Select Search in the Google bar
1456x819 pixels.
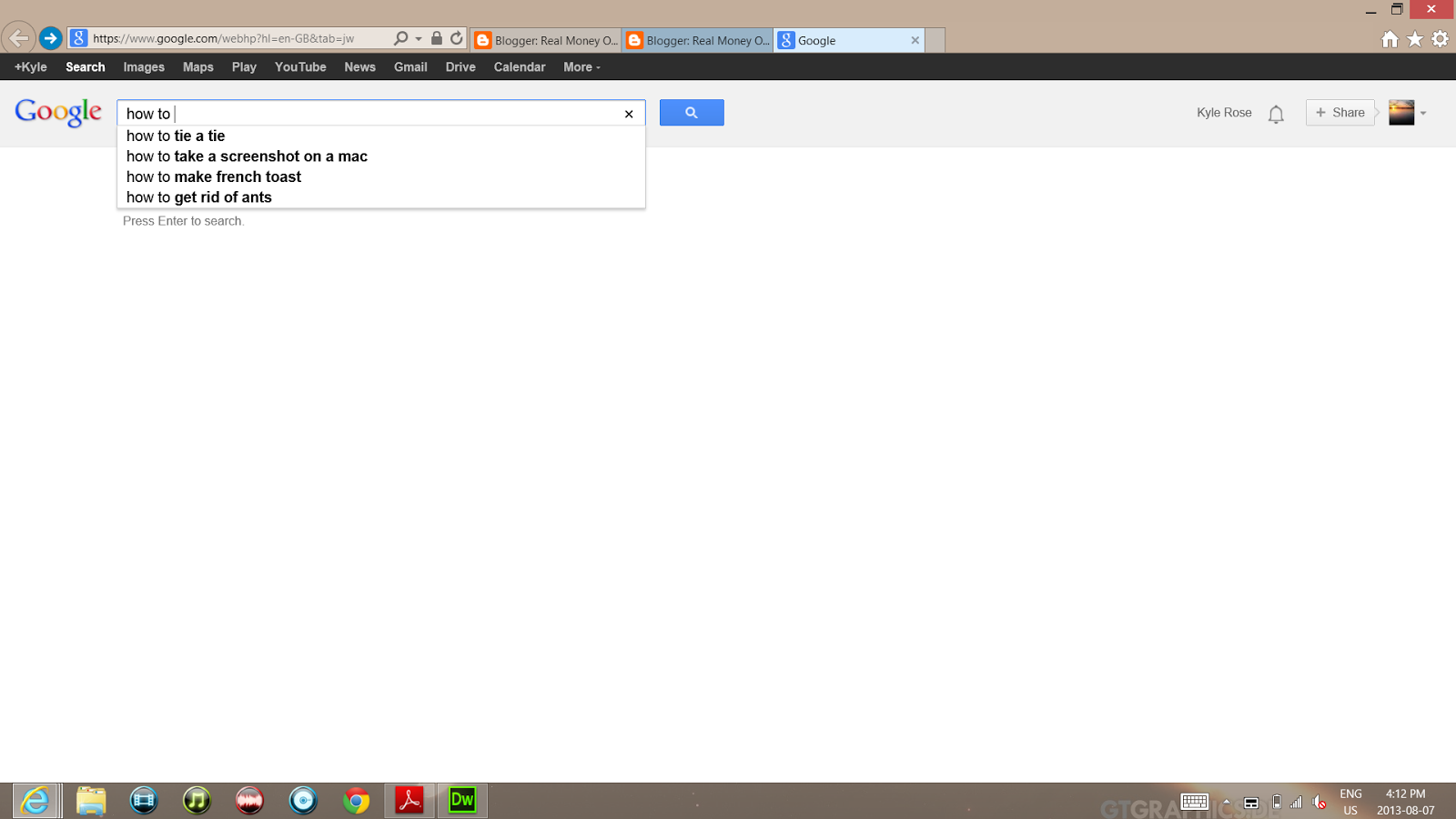click(x=86, y=66)
